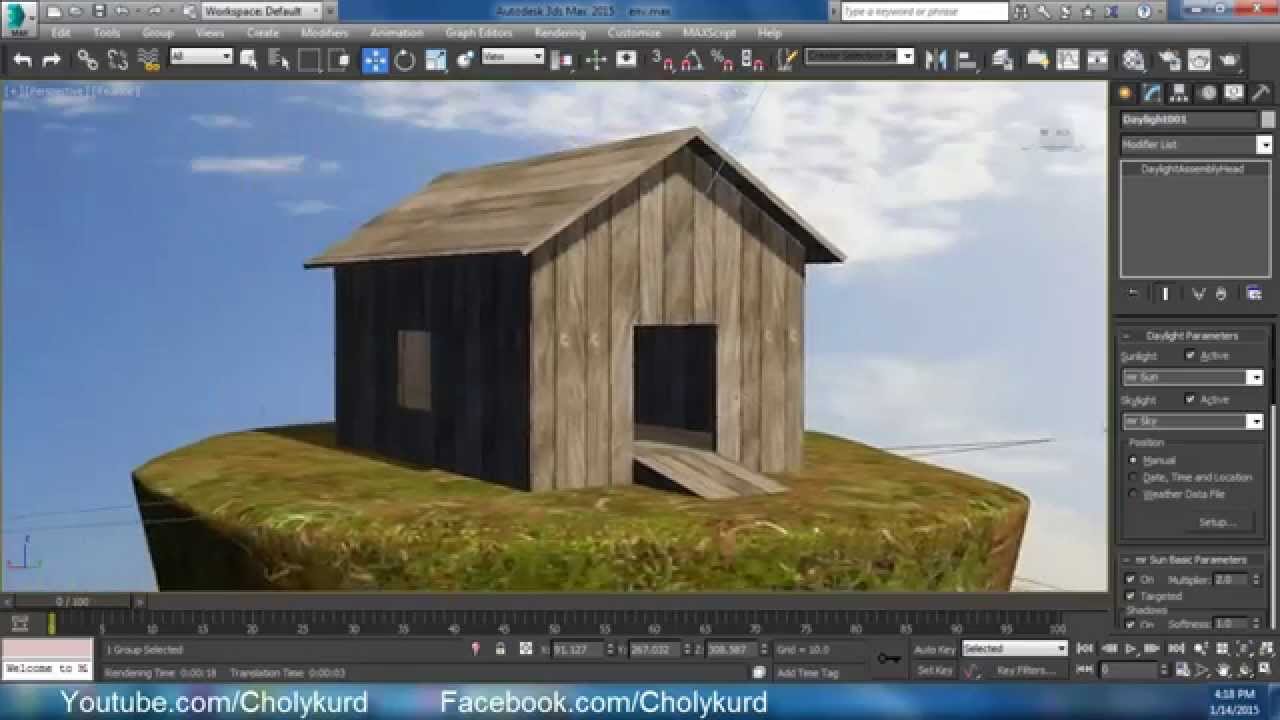
Task: Toggle the 3D Snaps button
Action: [663, 60]
